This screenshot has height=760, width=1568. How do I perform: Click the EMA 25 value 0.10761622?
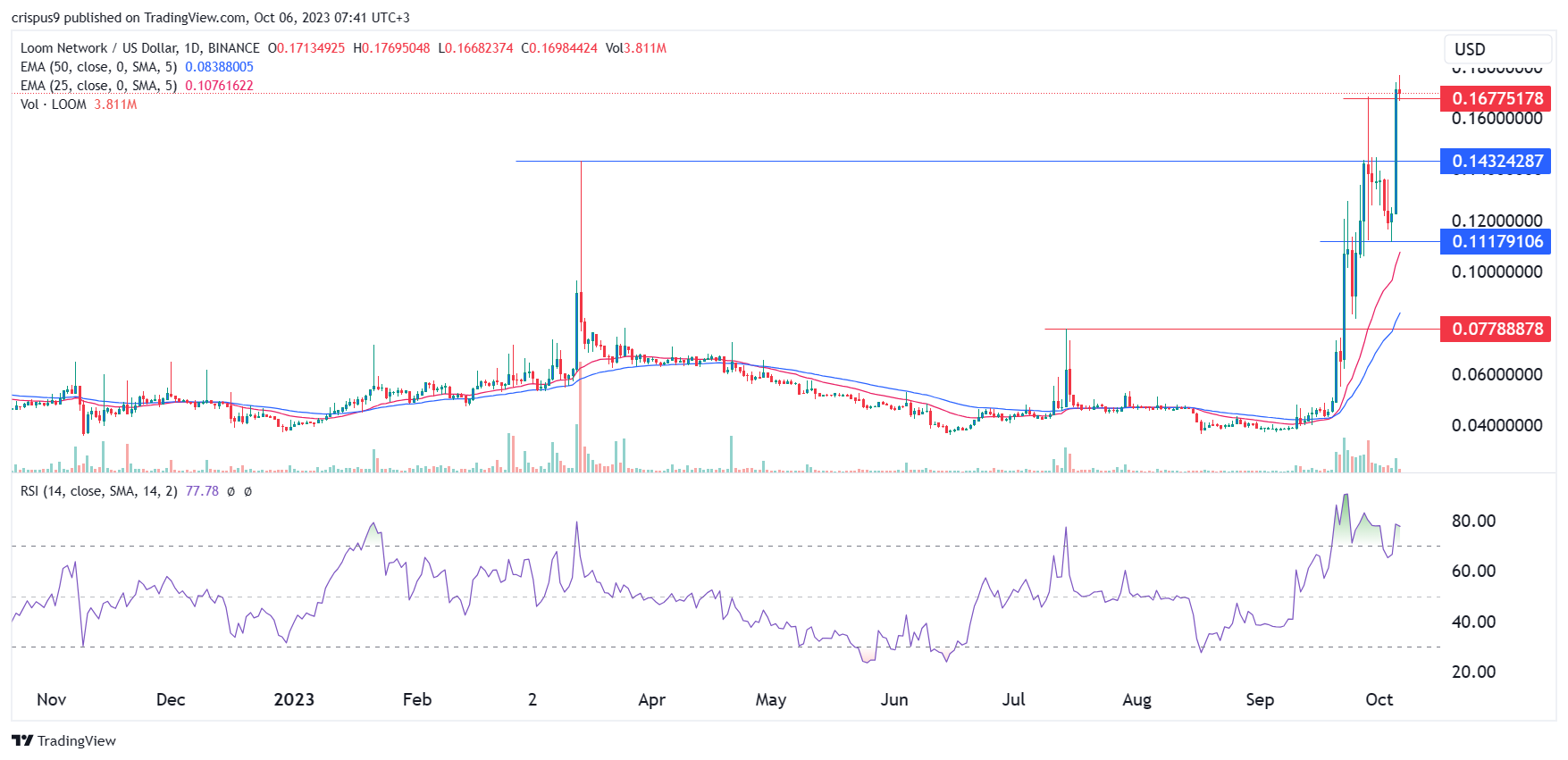pyautogui.click(x=219, y=86)
